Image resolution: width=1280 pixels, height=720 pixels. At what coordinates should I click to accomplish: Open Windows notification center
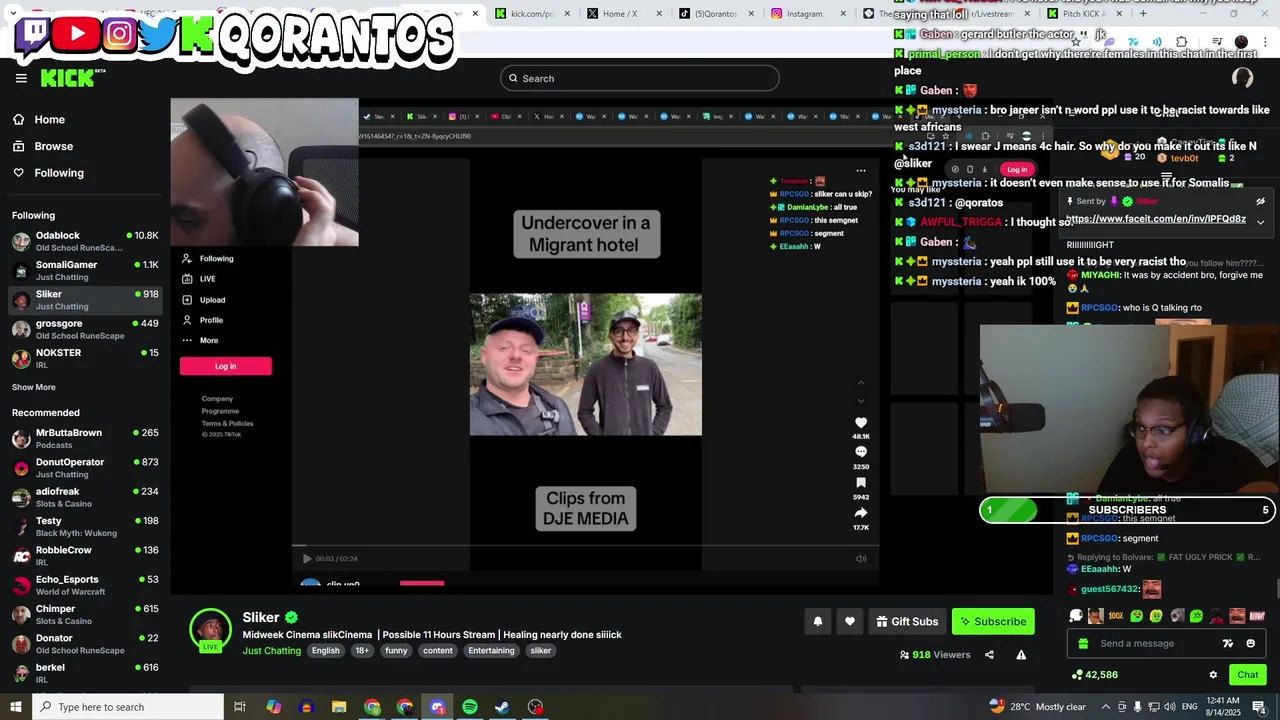pos(1259,707)
